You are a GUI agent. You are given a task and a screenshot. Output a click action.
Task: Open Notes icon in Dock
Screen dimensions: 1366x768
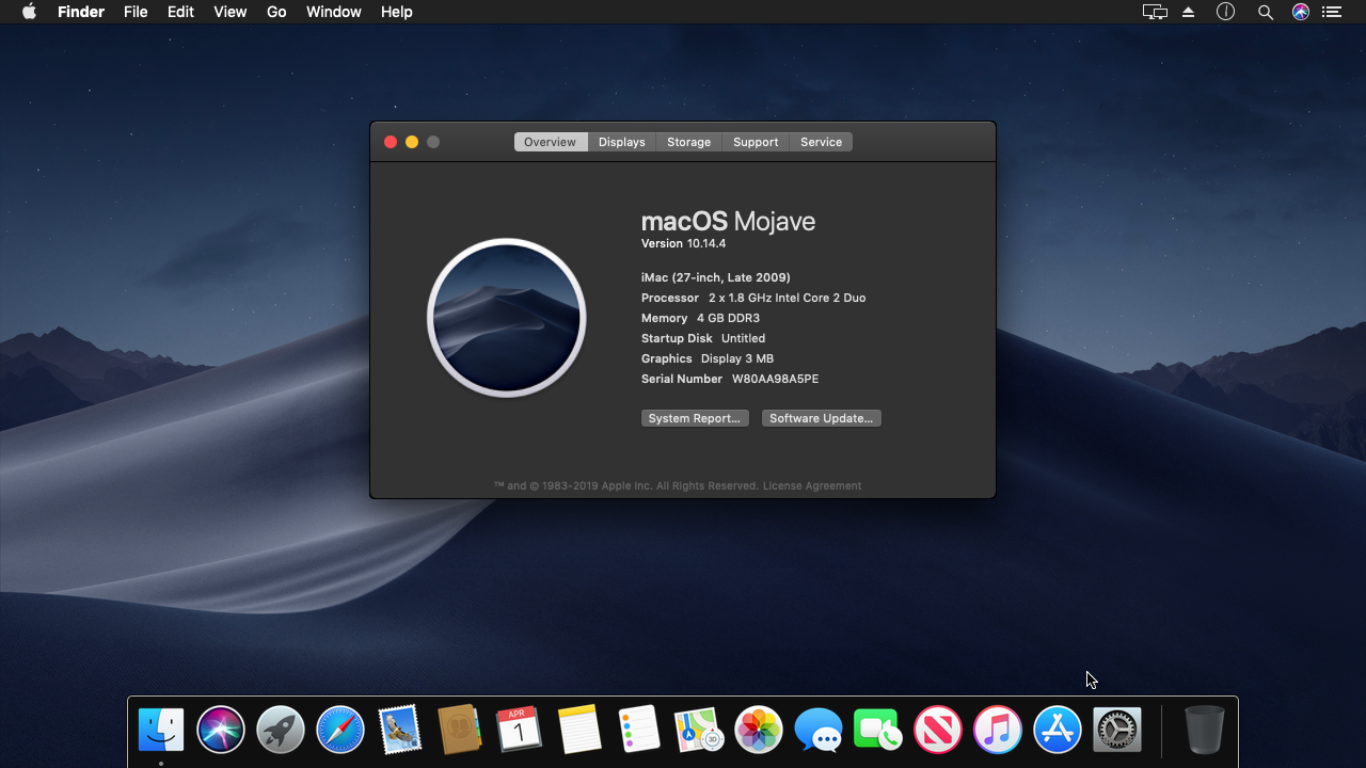pyautogui.click(x=579, y=730)
